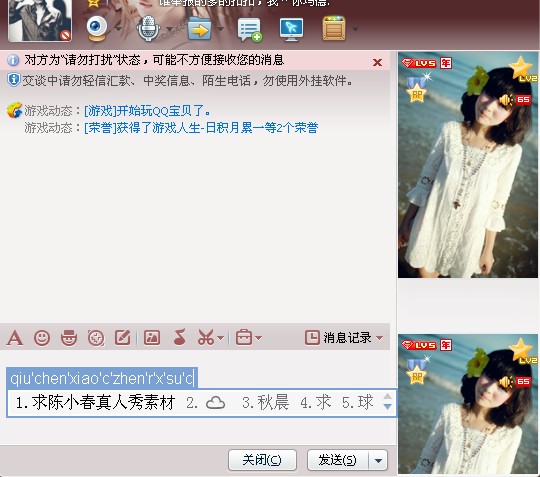Image resolution: width=540 pixels, height=477 pixels.
Task: Choose the cloud candidate number 2
Action: (x=206, y=403)
